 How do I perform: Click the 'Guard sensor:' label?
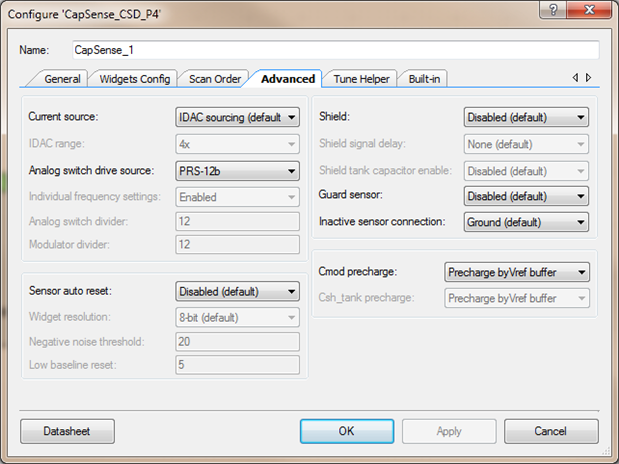(x=351, y=195)
